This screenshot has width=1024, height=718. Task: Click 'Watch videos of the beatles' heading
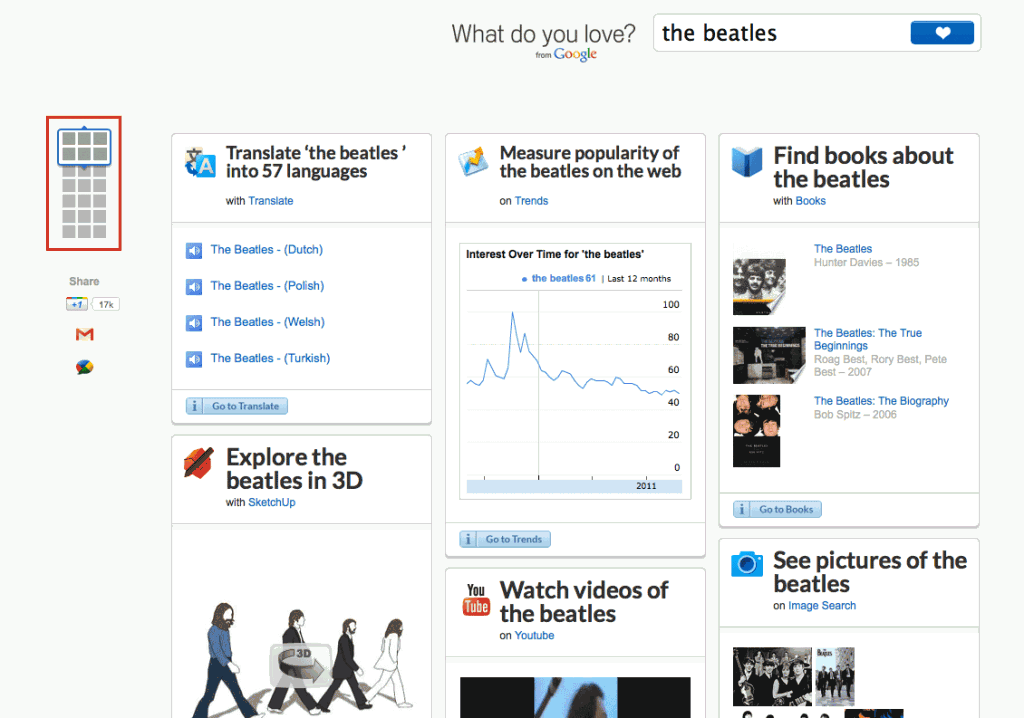click(584, 602)
